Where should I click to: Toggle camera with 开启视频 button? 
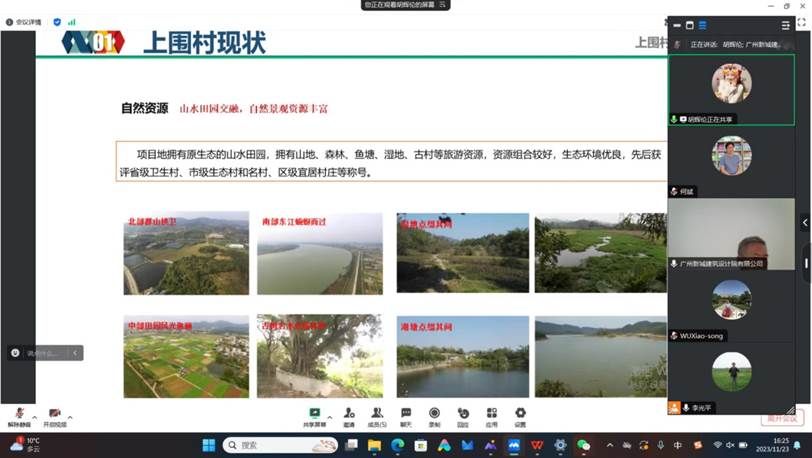click(x=54, y=415)
